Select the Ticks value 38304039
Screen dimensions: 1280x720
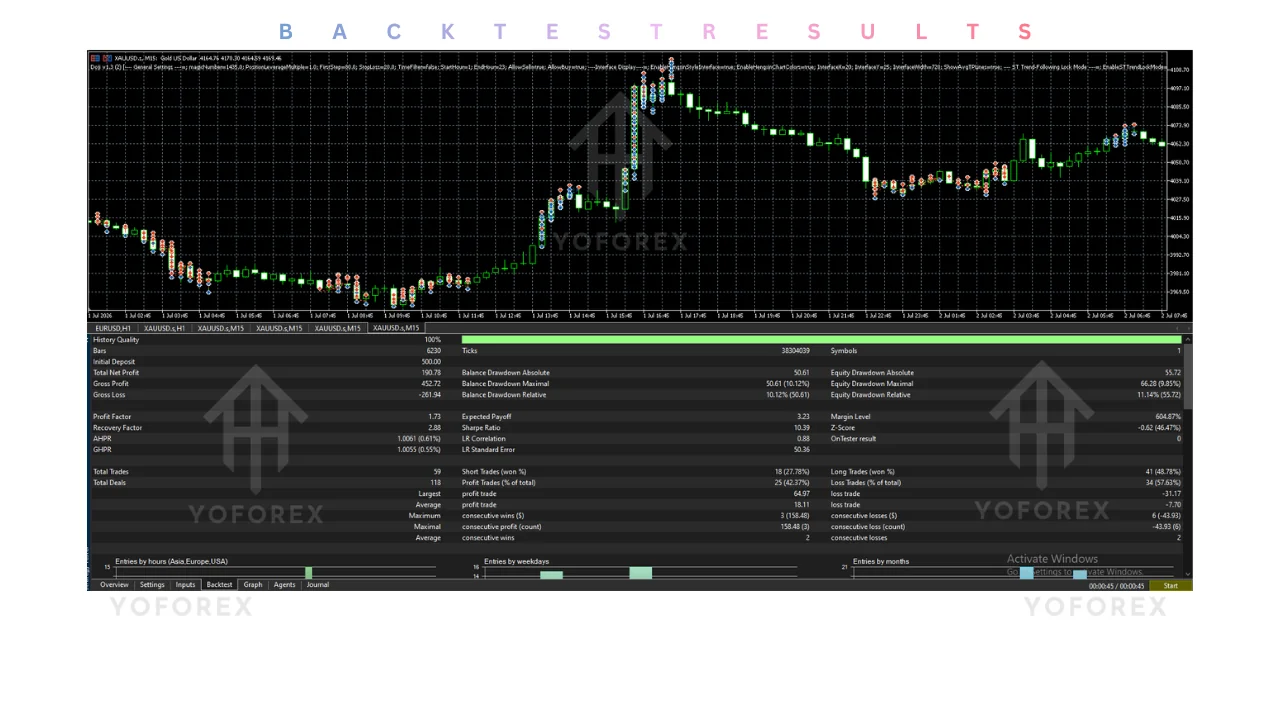tap(795, 351)
